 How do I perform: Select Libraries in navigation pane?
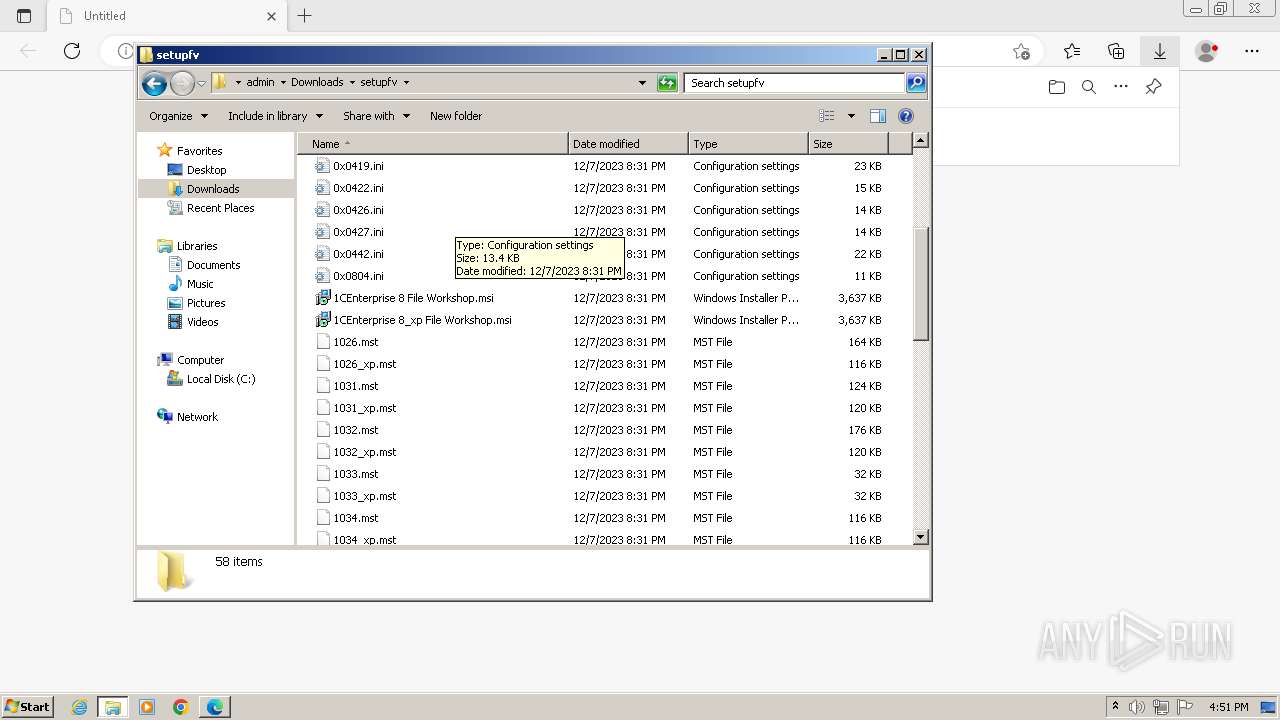(x=197, y=246)
